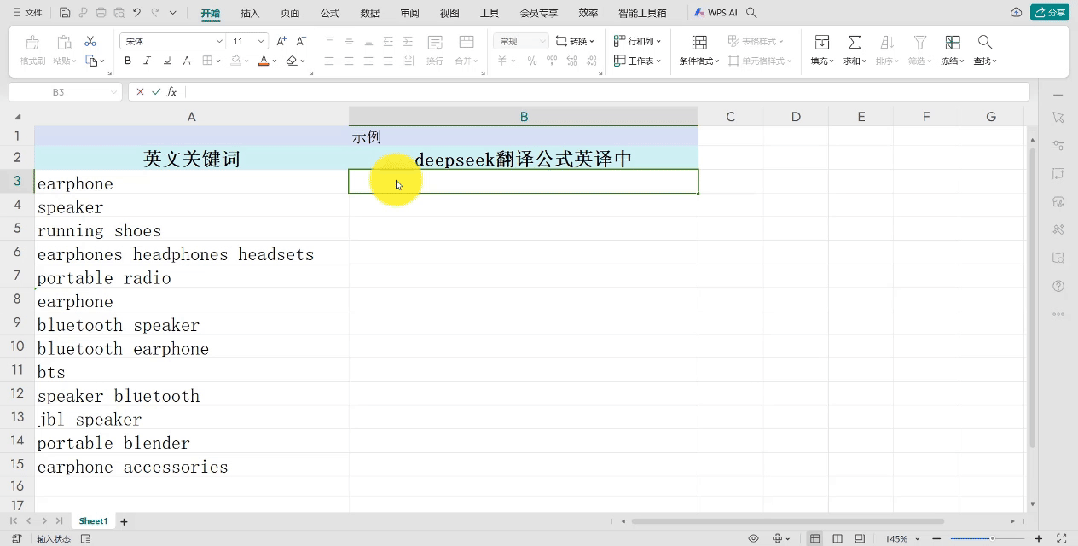The width and height of the screenshot is (1078, 546).
Task: Switch to the Formulas (公式) tab
Action: pyautogui.click(x=330, y=13)
